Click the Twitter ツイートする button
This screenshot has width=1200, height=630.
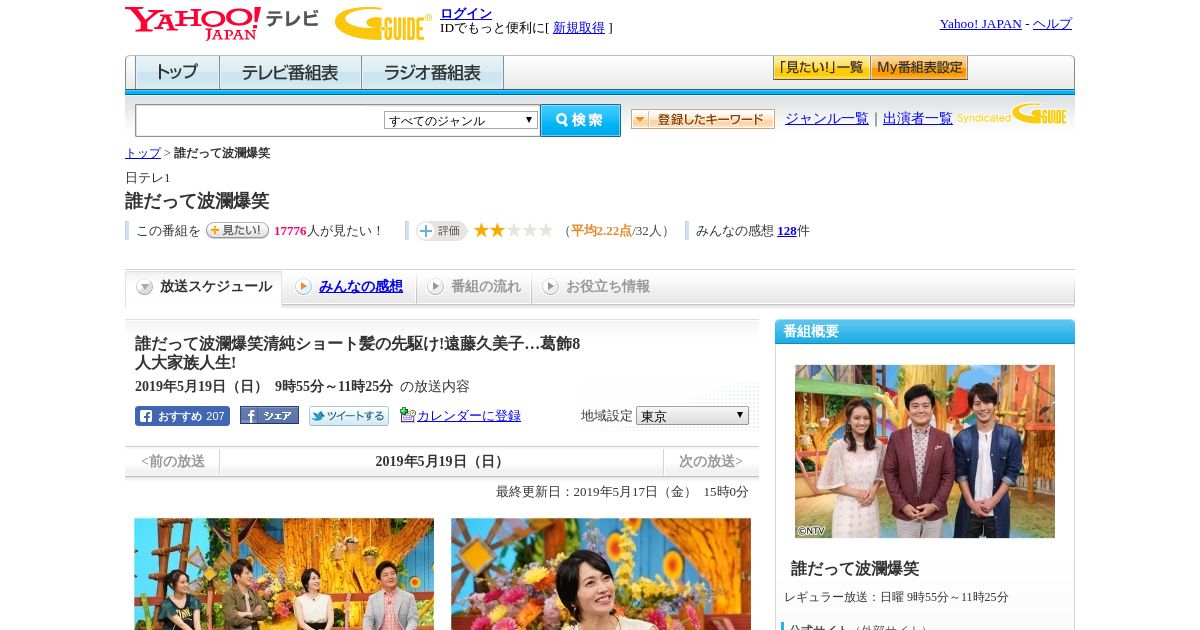click(x=349, y=416)
